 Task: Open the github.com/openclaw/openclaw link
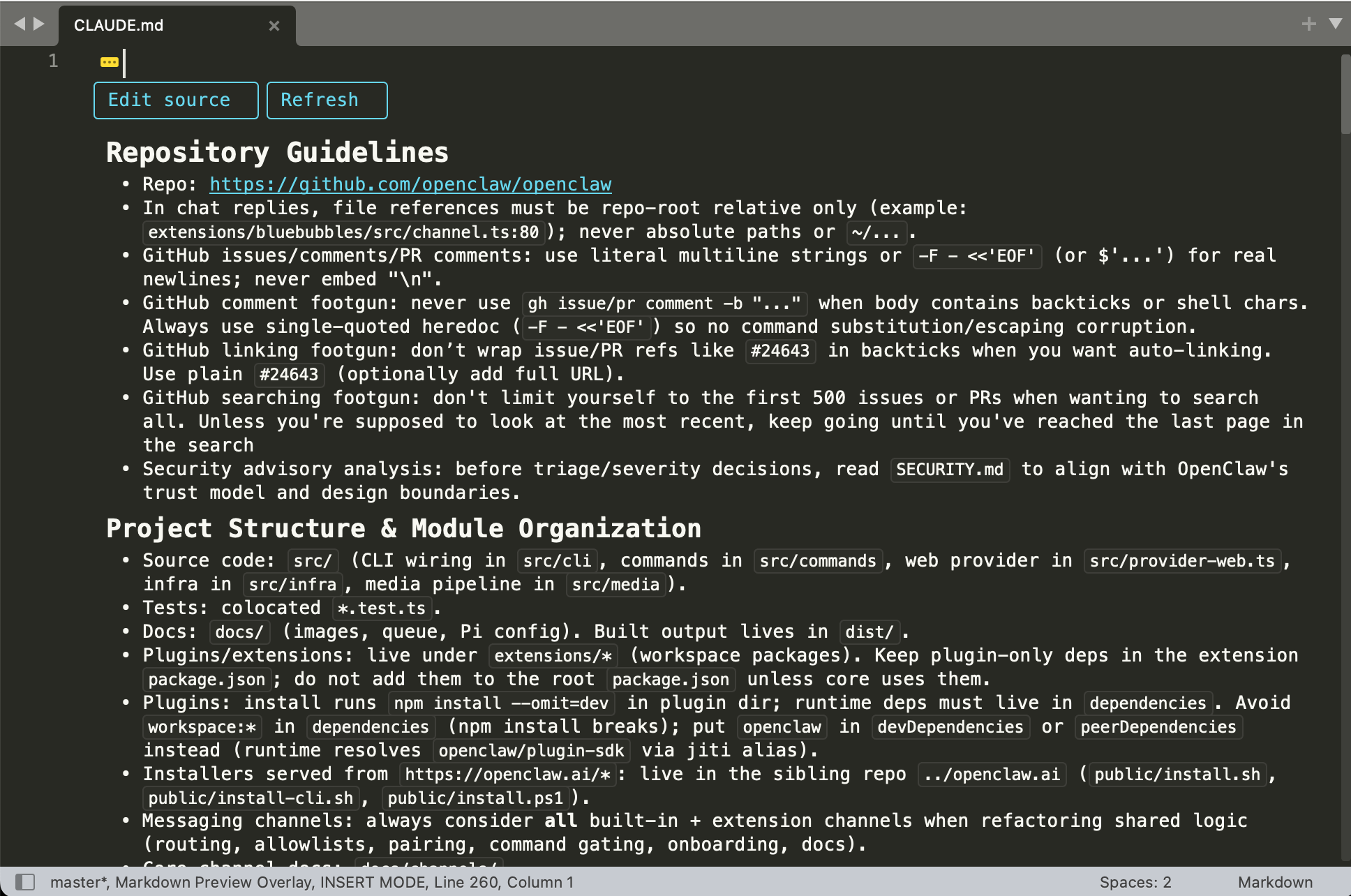tap(410, 184)
